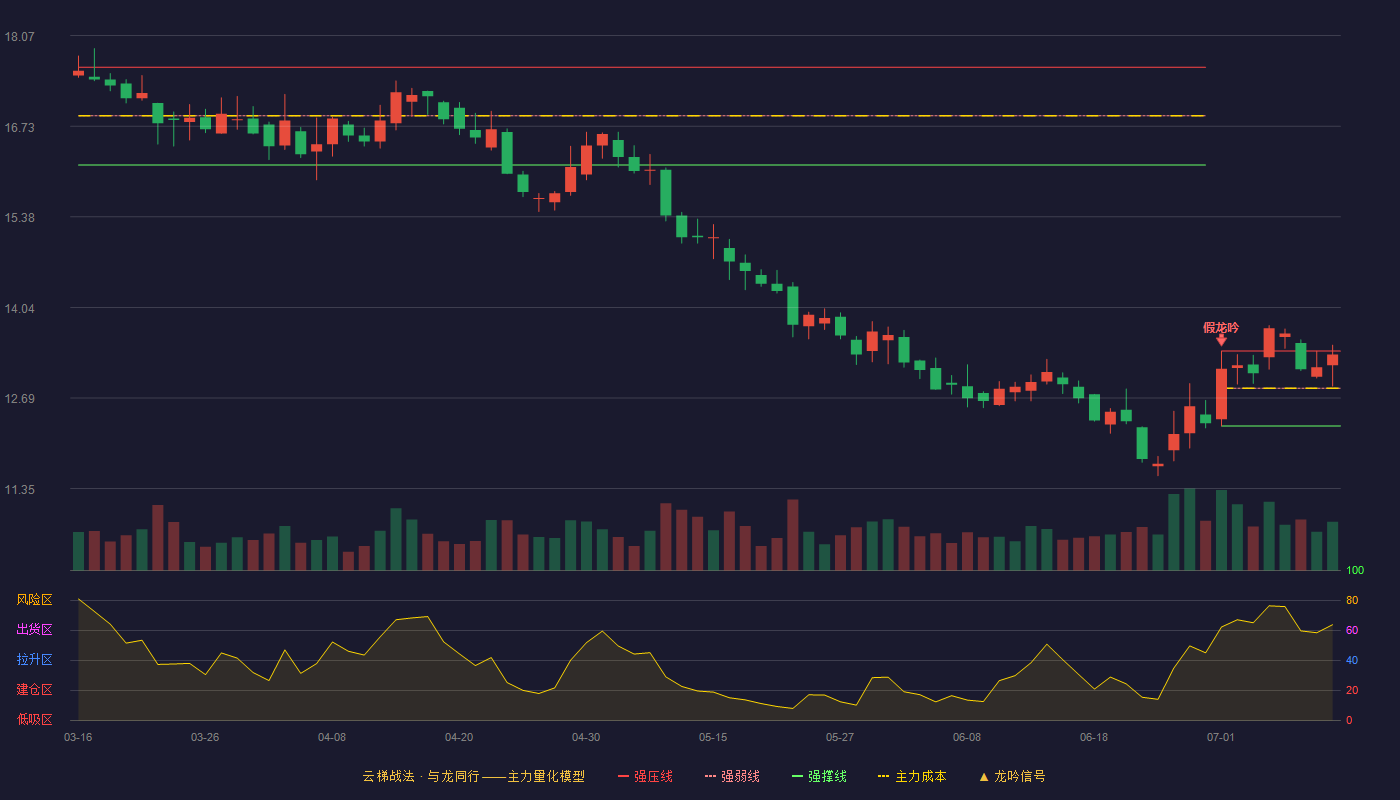Image resolution: width=1400 pixels, height=800 pixels.
Task: Click the 12.69 price axis label
Action: click(19, 399)
